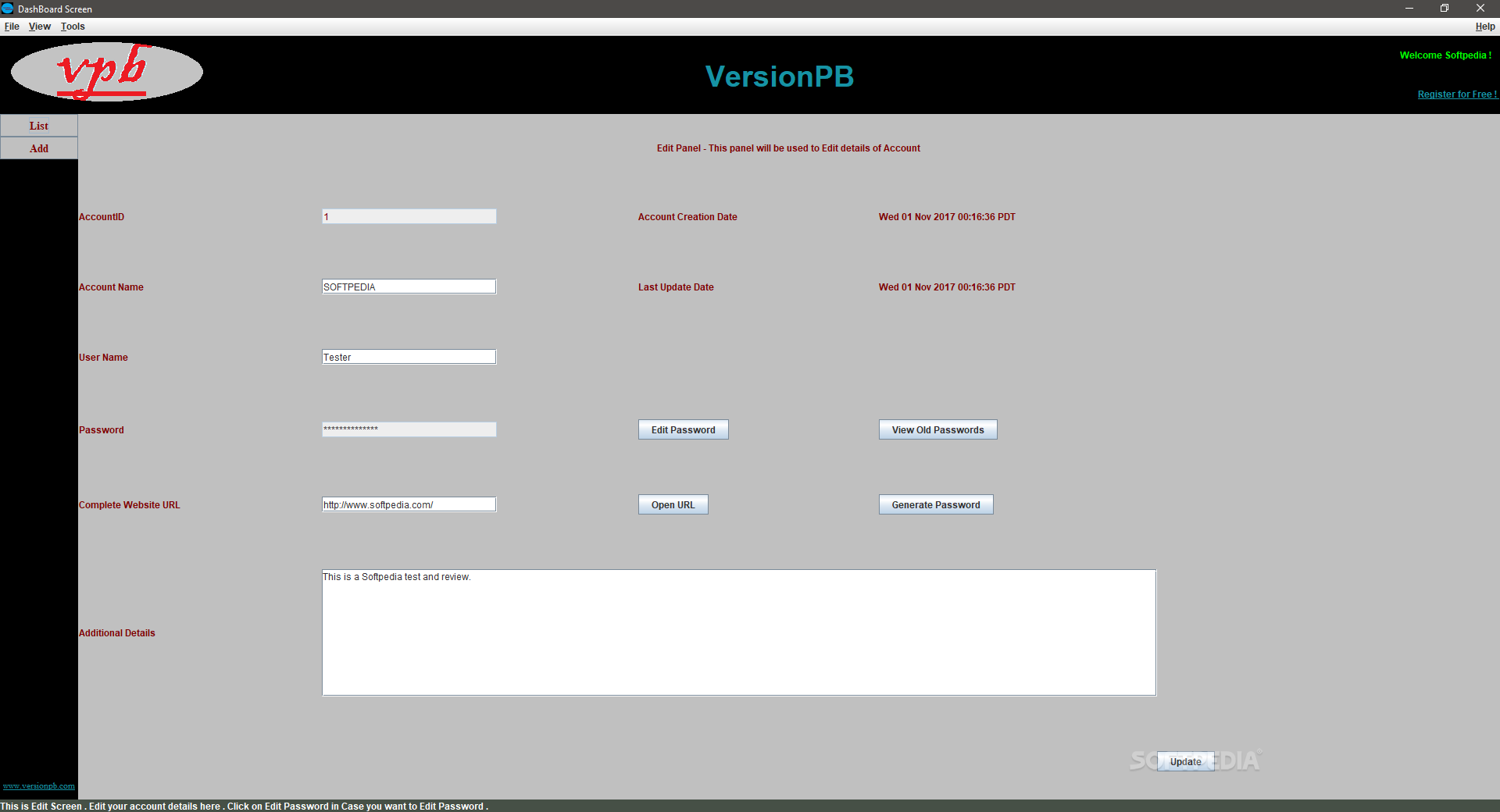Click the Update button

(1186, 762)
